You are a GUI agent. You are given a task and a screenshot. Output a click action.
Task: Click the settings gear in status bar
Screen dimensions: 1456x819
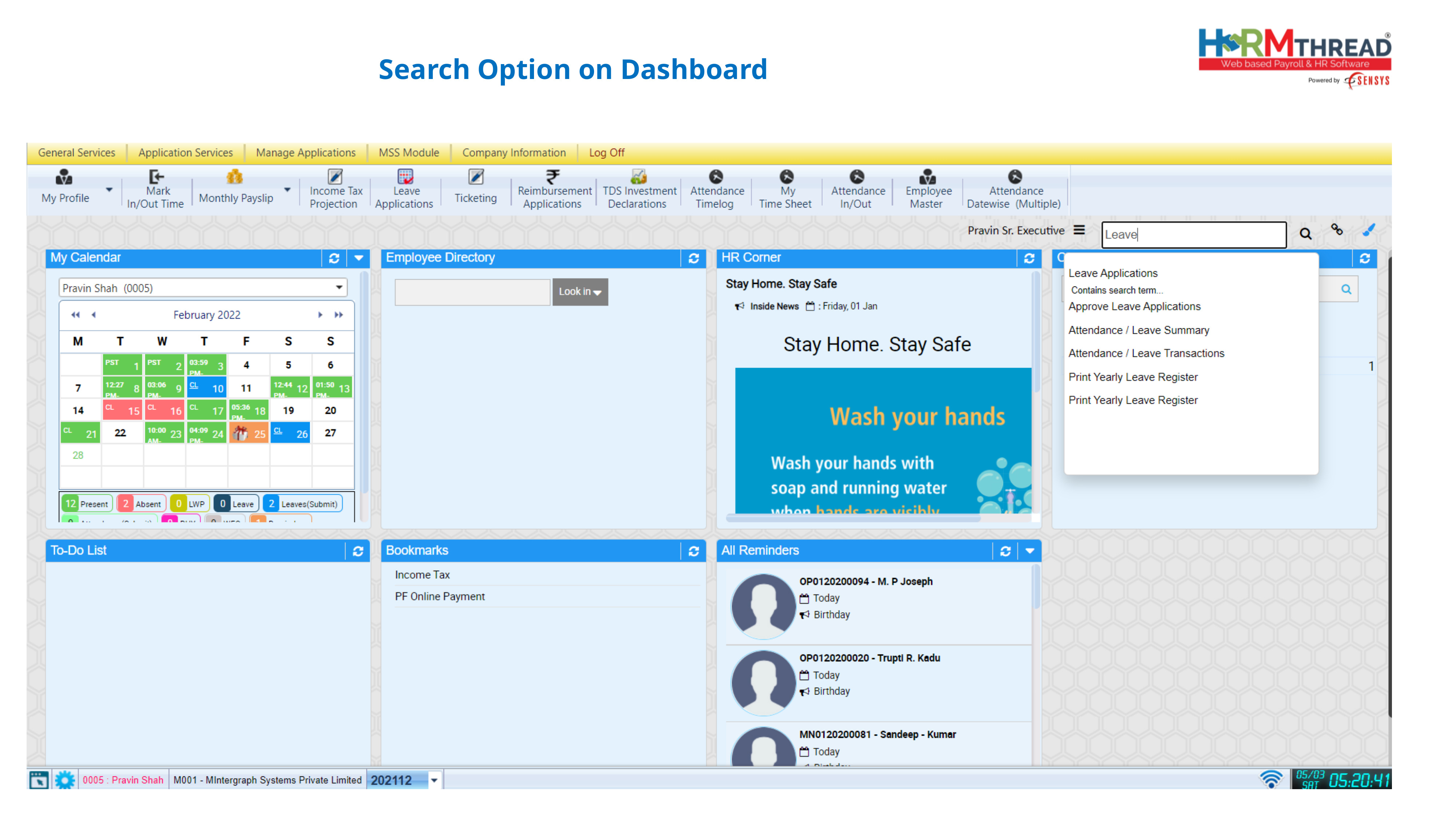point(64,780)
